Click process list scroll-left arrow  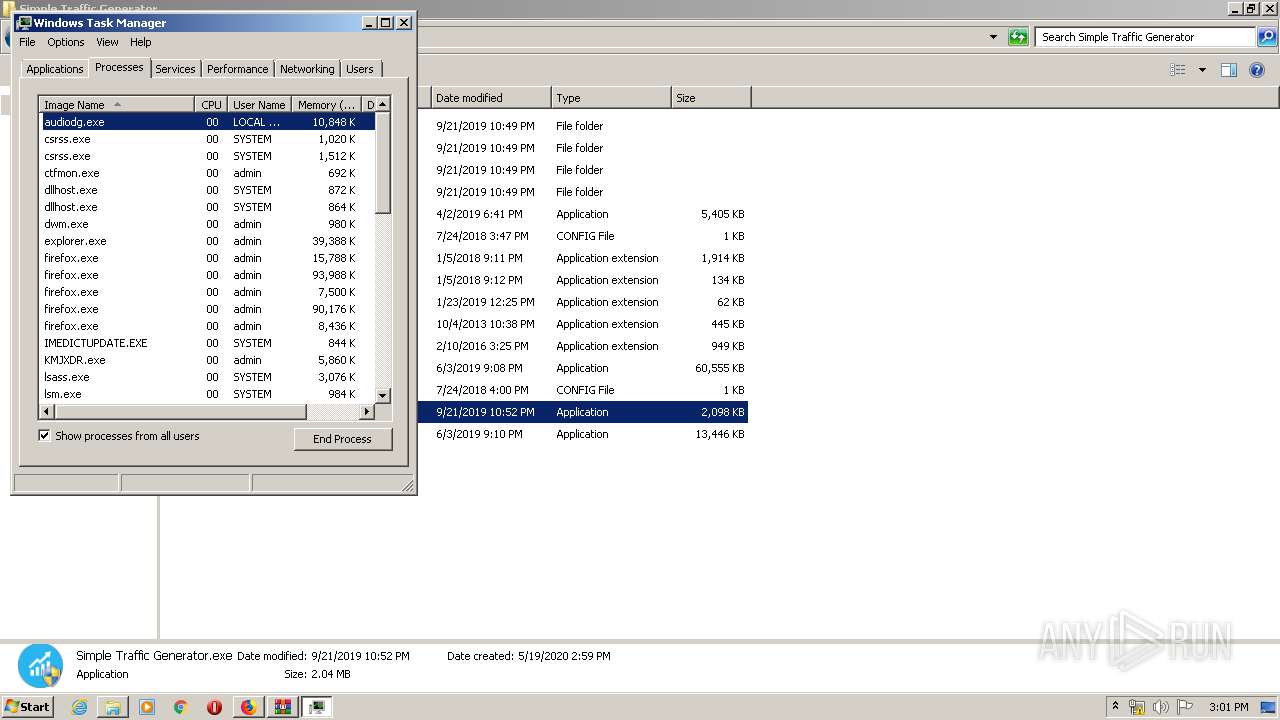tap(46, 411)
